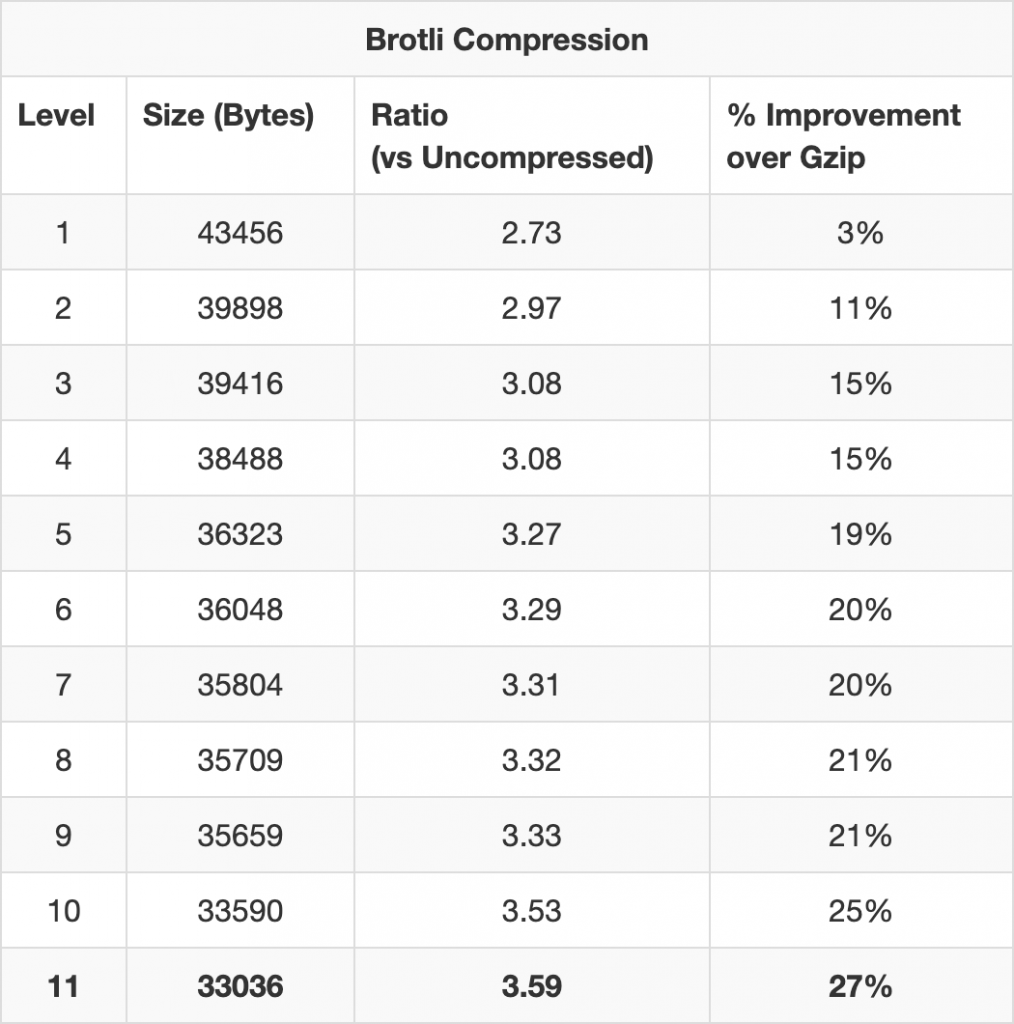1014x1024 pixels.
Task: Click the 3% improvement cell
Action: [860, 233]
